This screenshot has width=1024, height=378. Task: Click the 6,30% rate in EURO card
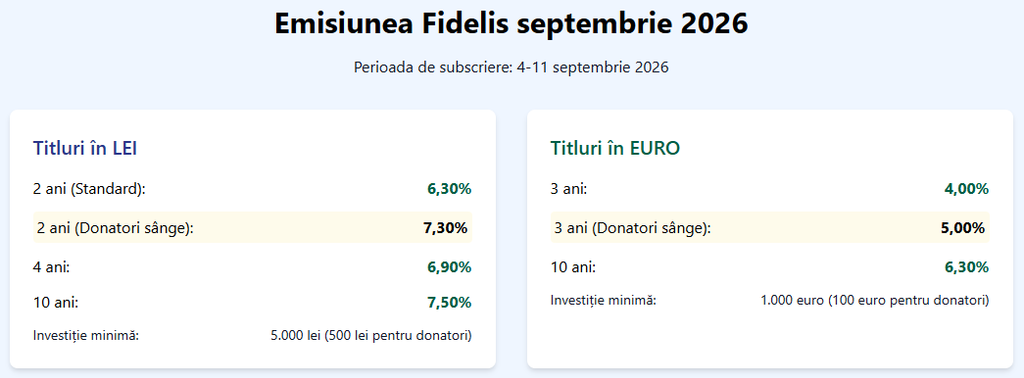coord(967,267)
